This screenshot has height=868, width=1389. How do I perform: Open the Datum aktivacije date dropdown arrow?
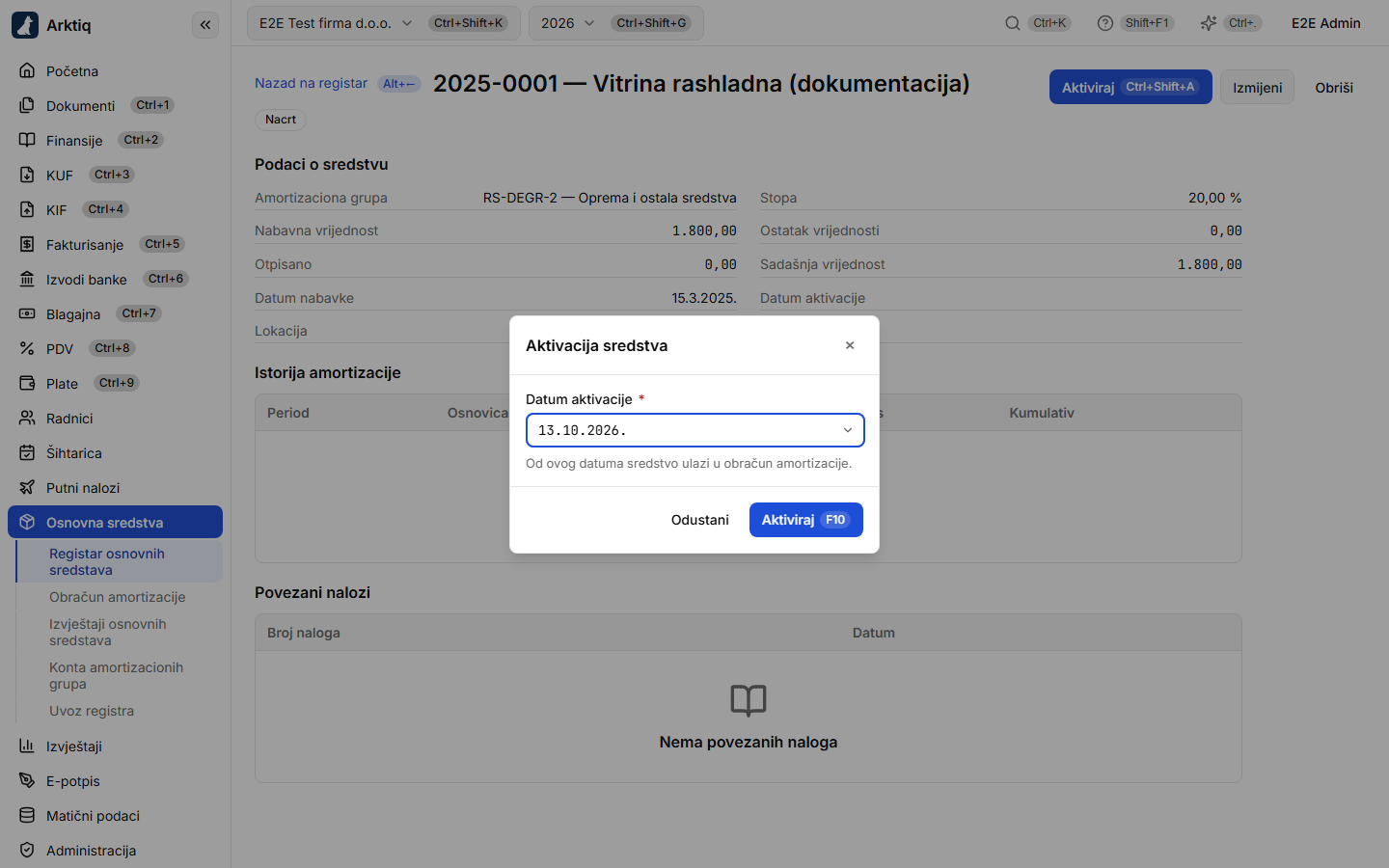point(848,430)
